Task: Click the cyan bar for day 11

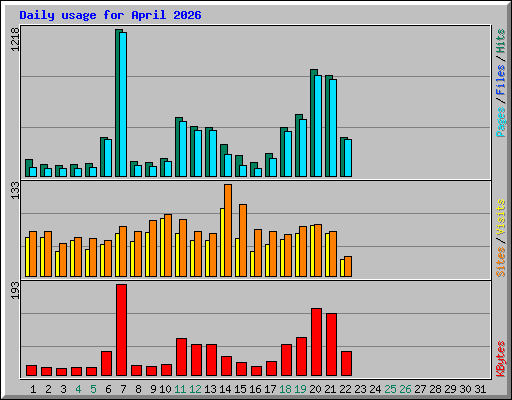Action: coord(183,149)
